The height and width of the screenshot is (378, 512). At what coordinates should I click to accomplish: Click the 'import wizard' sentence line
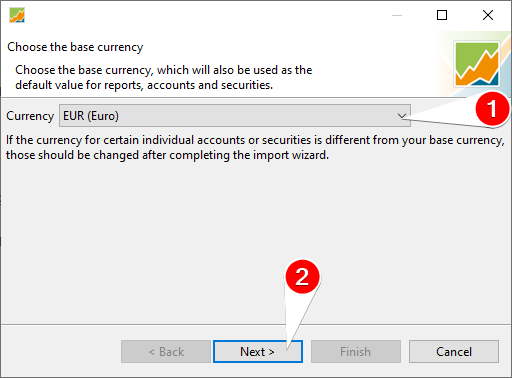167,155
